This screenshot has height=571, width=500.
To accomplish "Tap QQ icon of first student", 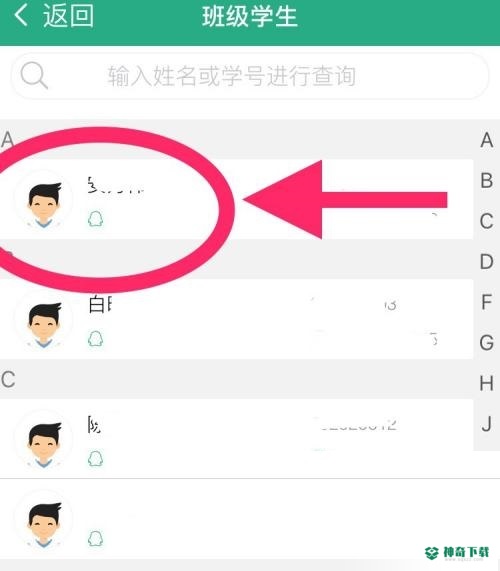I will [x=95, y=220].
